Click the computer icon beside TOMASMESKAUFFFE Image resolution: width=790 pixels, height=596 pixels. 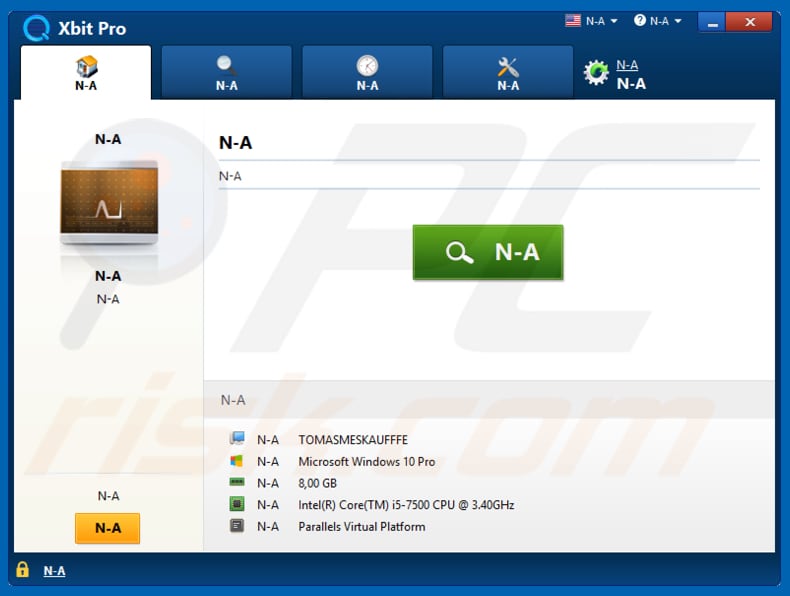237,438
